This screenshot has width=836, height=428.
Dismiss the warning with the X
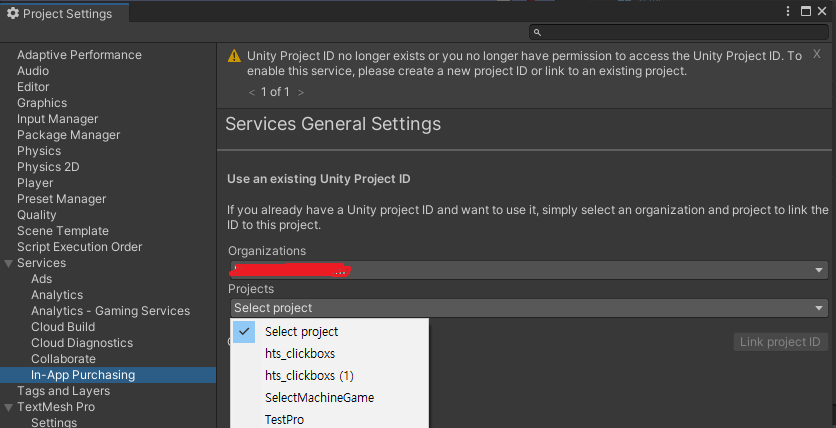click(816, 54)
